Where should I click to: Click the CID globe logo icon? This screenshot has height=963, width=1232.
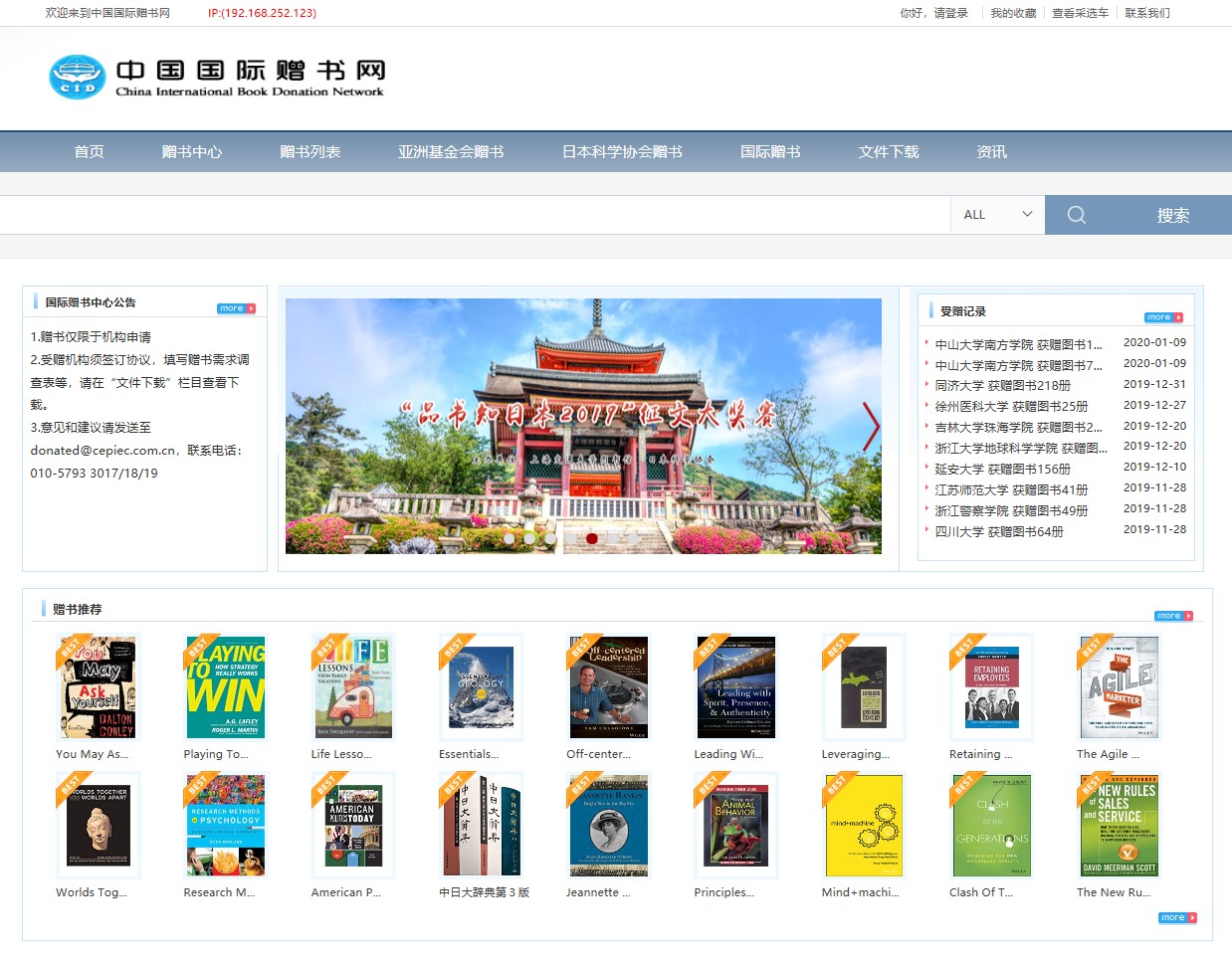(x=77, y=77)
